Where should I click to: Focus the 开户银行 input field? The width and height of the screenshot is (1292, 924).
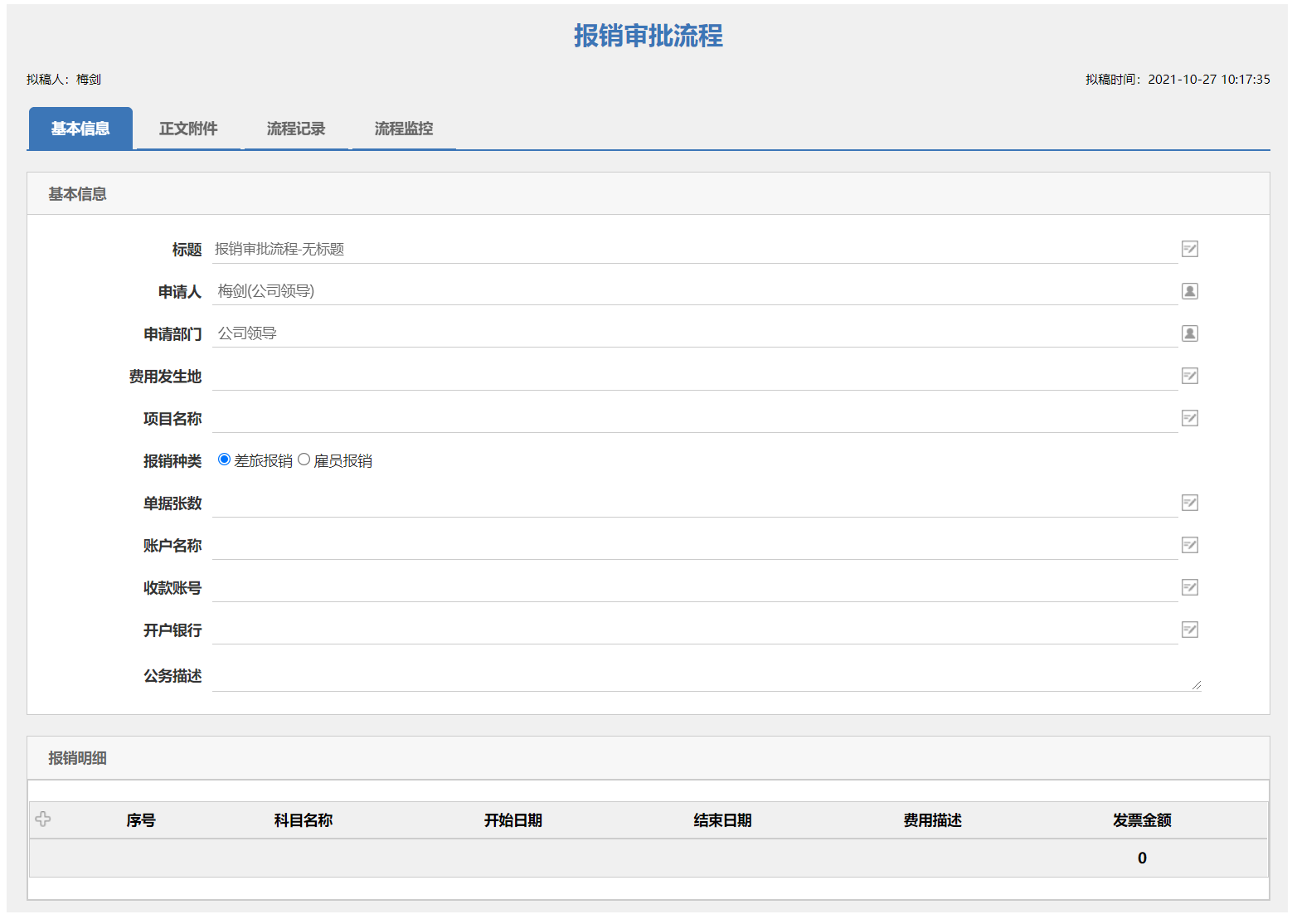695,630
